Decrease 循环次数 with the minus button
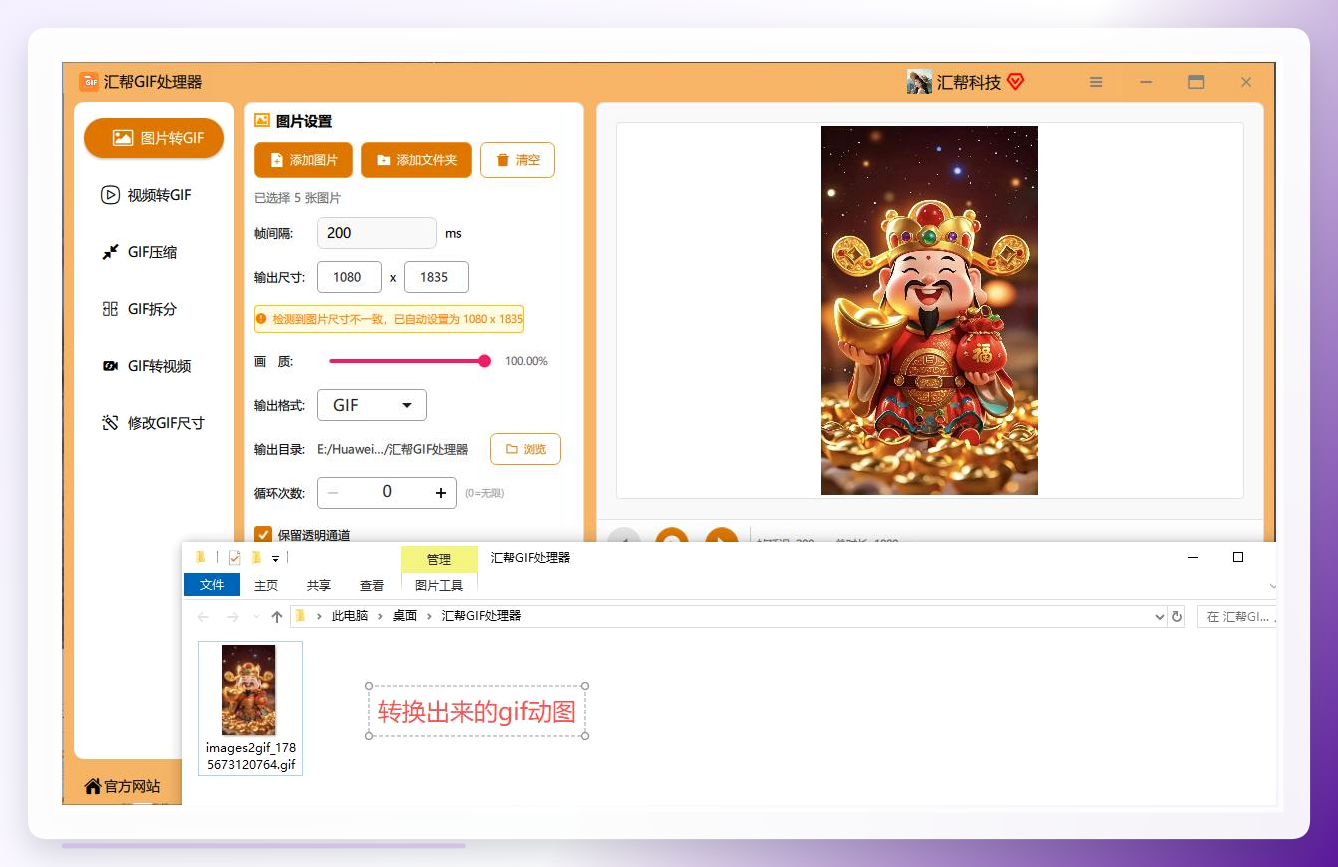Screen dimensions: 1338x867 [x=333, y=493]
